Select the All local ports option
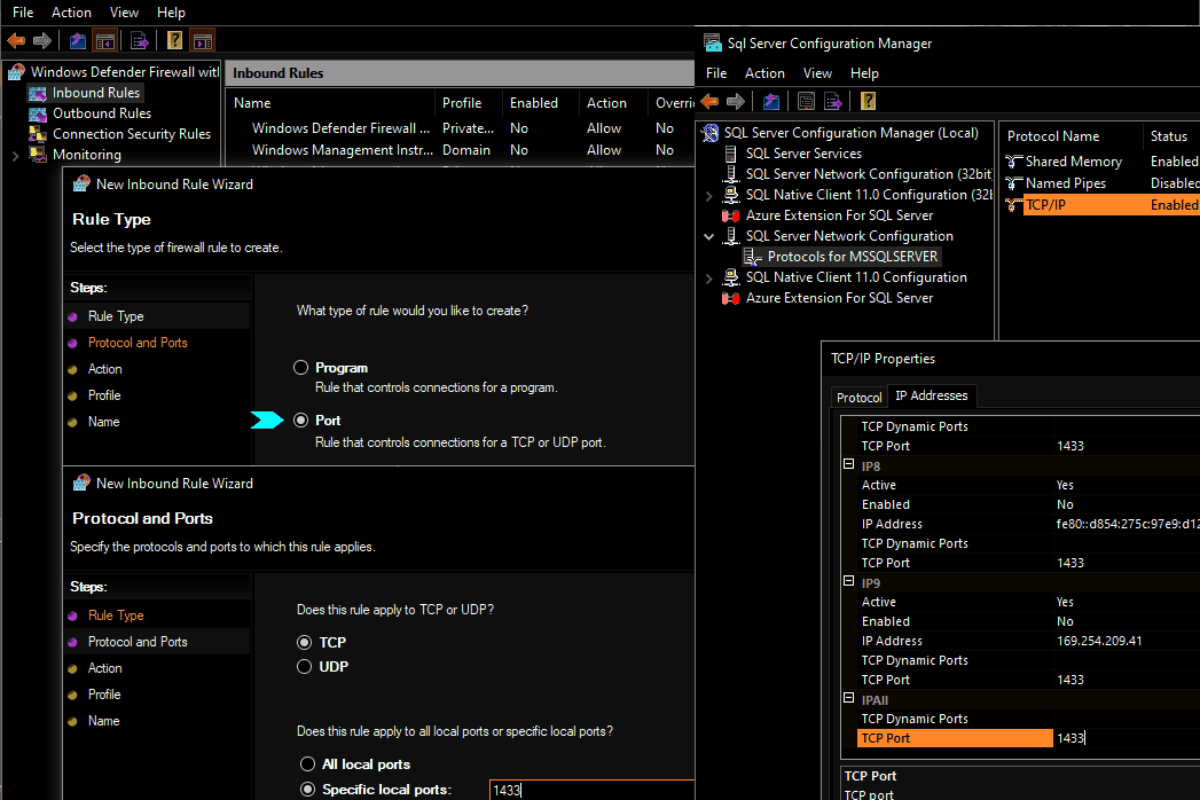The width and height of the screenshot is (1200, 800). pos(307,764)
